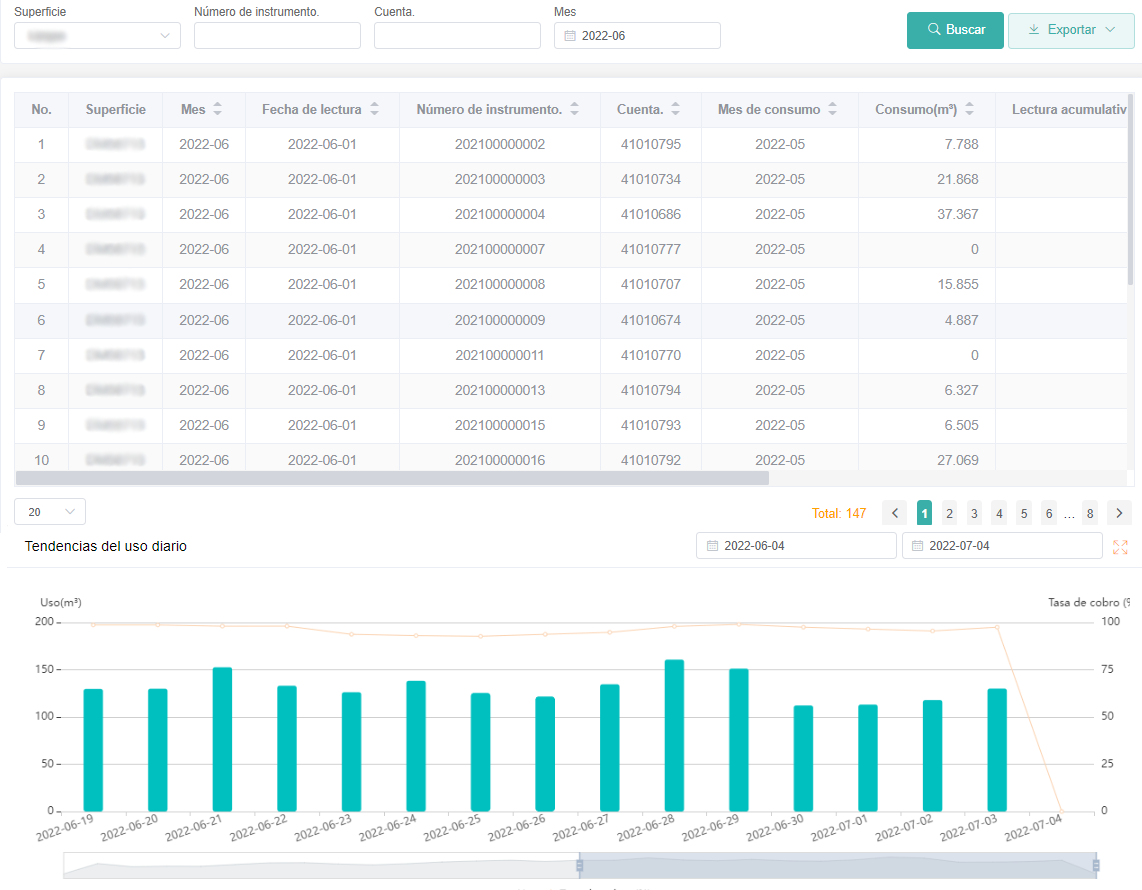This screenshot has width=1142, height=890.
Task: Open the Superficie dropdown
Action: [97, 36]
